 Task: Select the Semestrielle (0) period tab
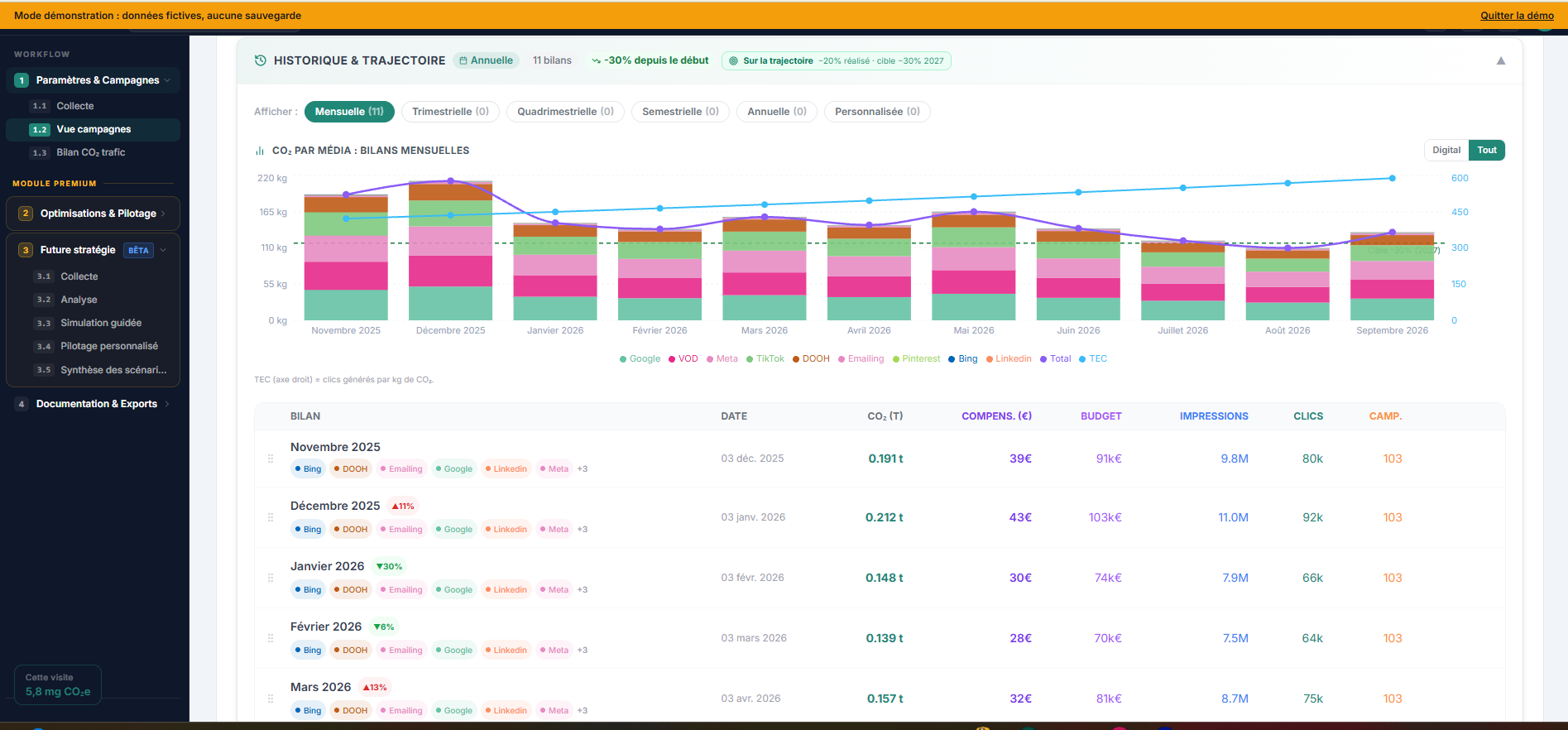coord(680,112)
